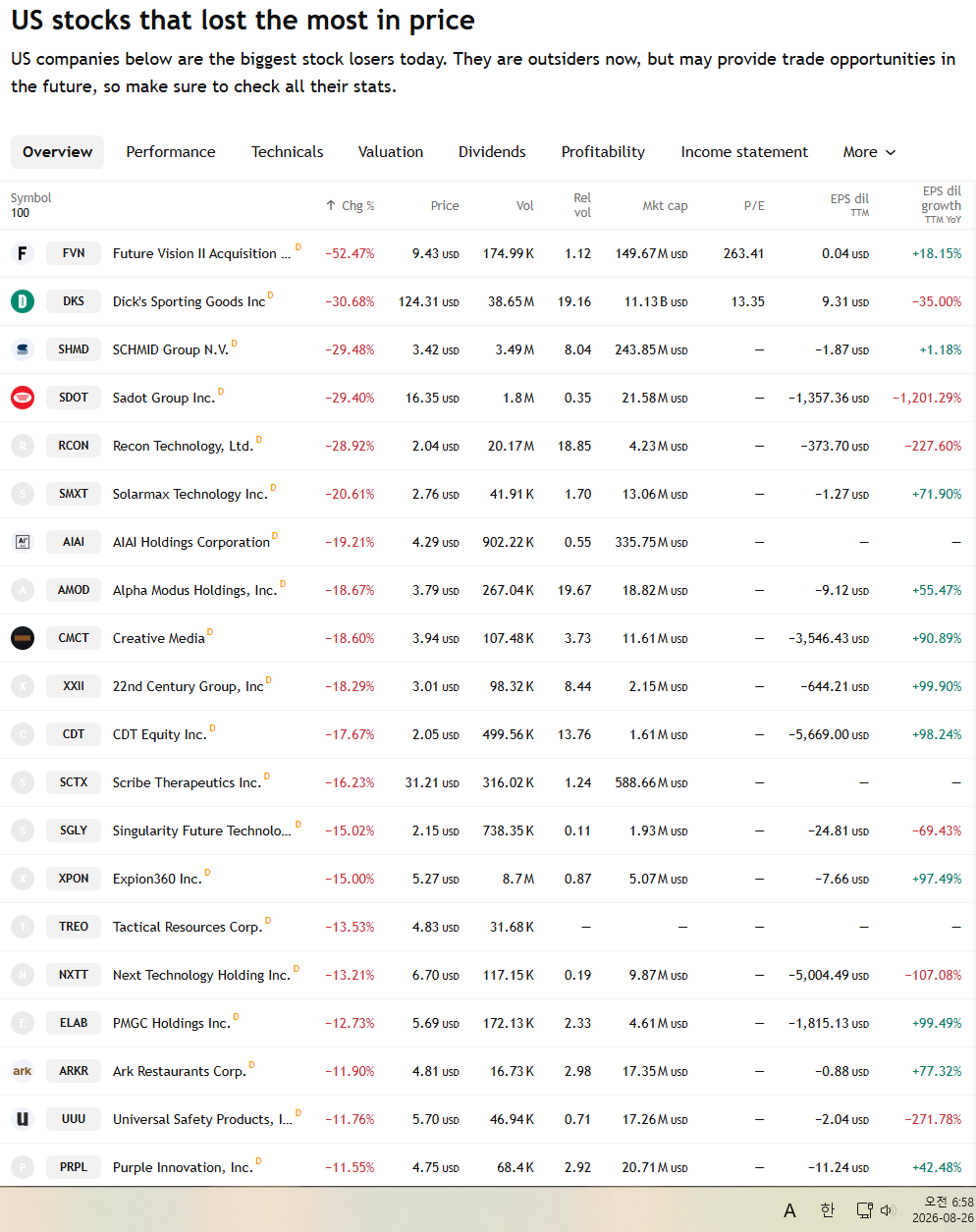976x1232 pixels.
Task: Click the SCHMID Group logo icon
Action: click(x=23, y=349)
